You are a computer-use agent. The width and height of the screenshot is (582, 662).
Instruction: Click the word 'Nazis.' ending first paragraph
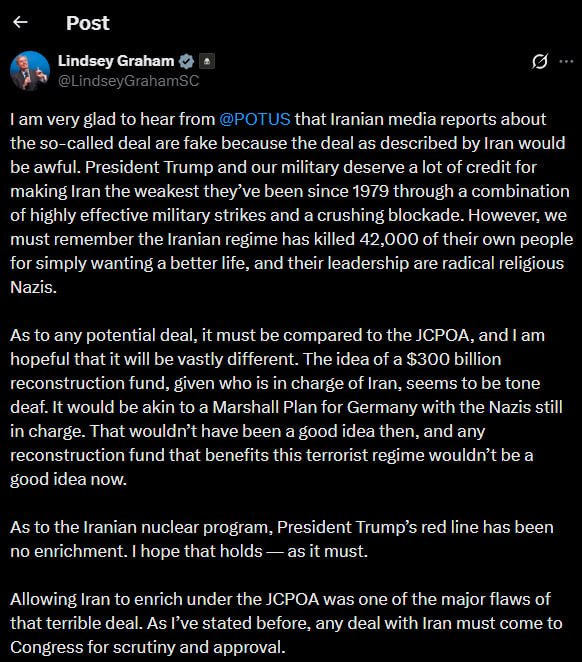pyautogui.click(x=33, y=288)
